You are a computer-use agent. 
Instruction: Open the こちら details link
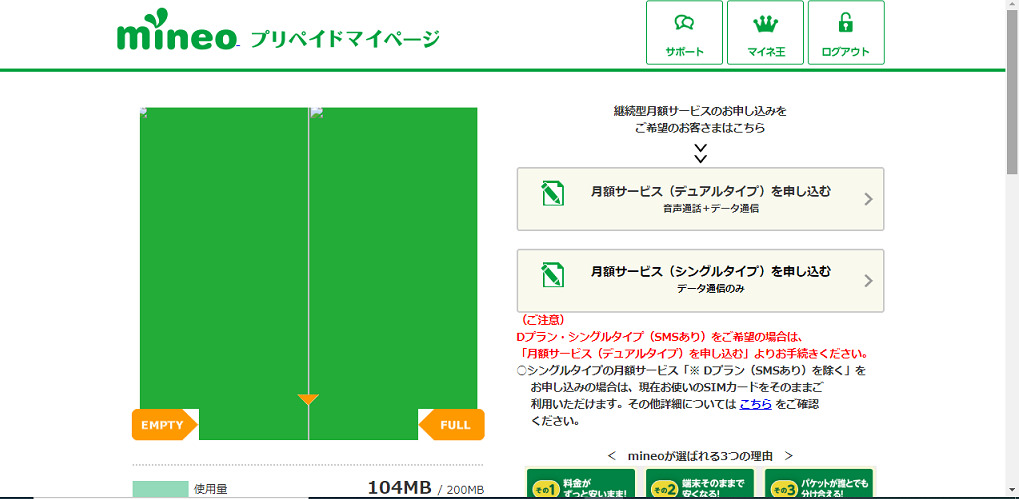pos(755,404)
